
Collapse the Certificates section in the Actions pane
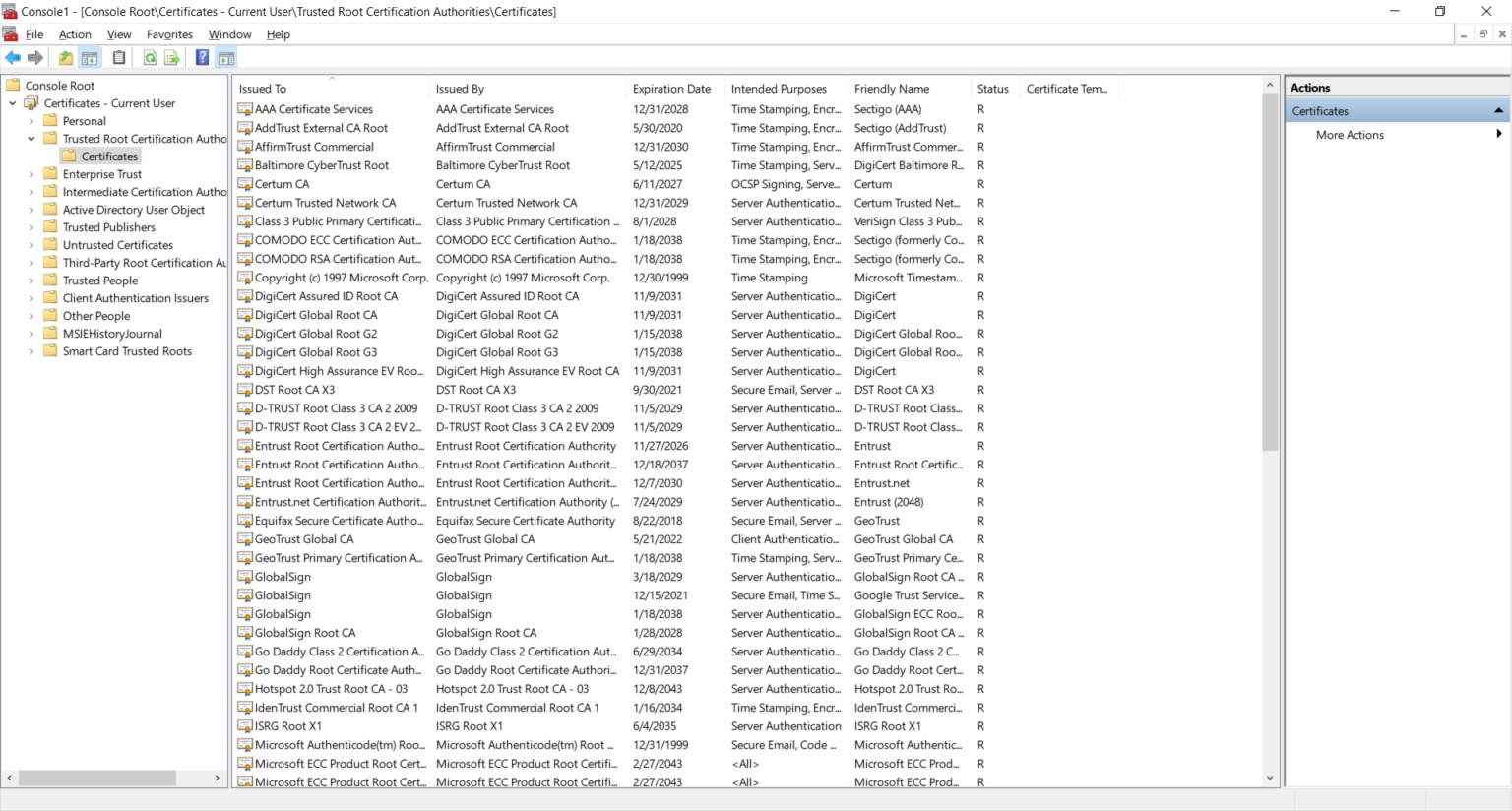1498,111
